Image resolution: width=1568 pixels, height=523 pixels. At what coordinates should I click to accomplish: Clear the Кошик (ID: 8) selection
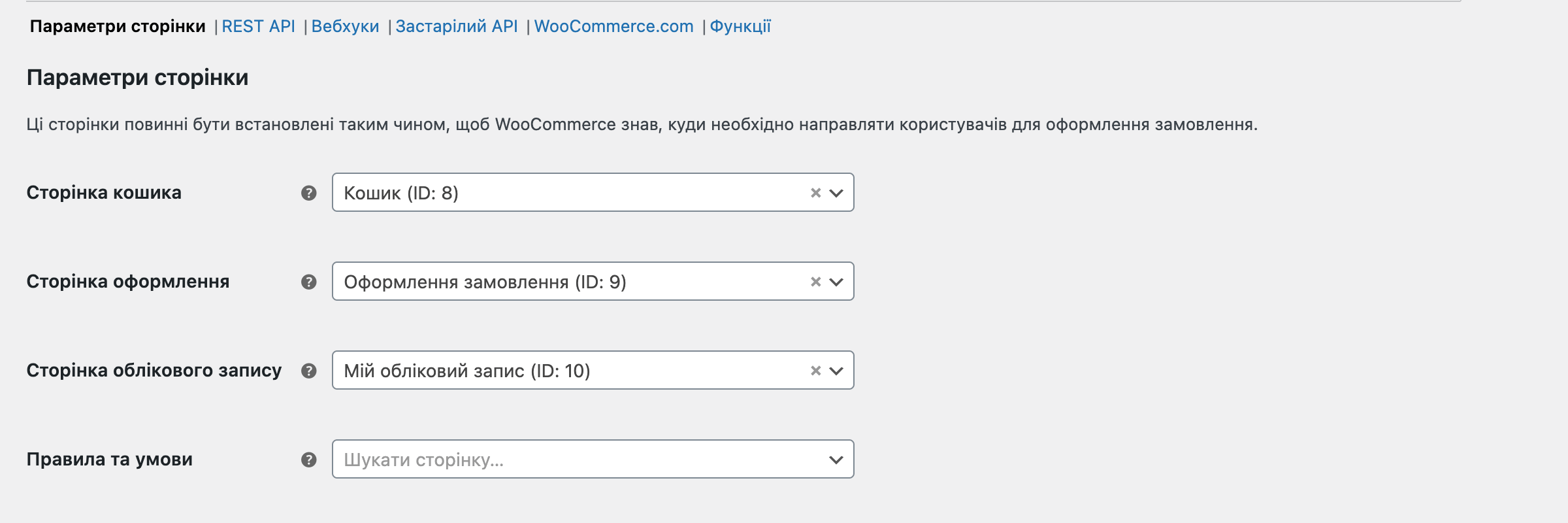point(815,193)
